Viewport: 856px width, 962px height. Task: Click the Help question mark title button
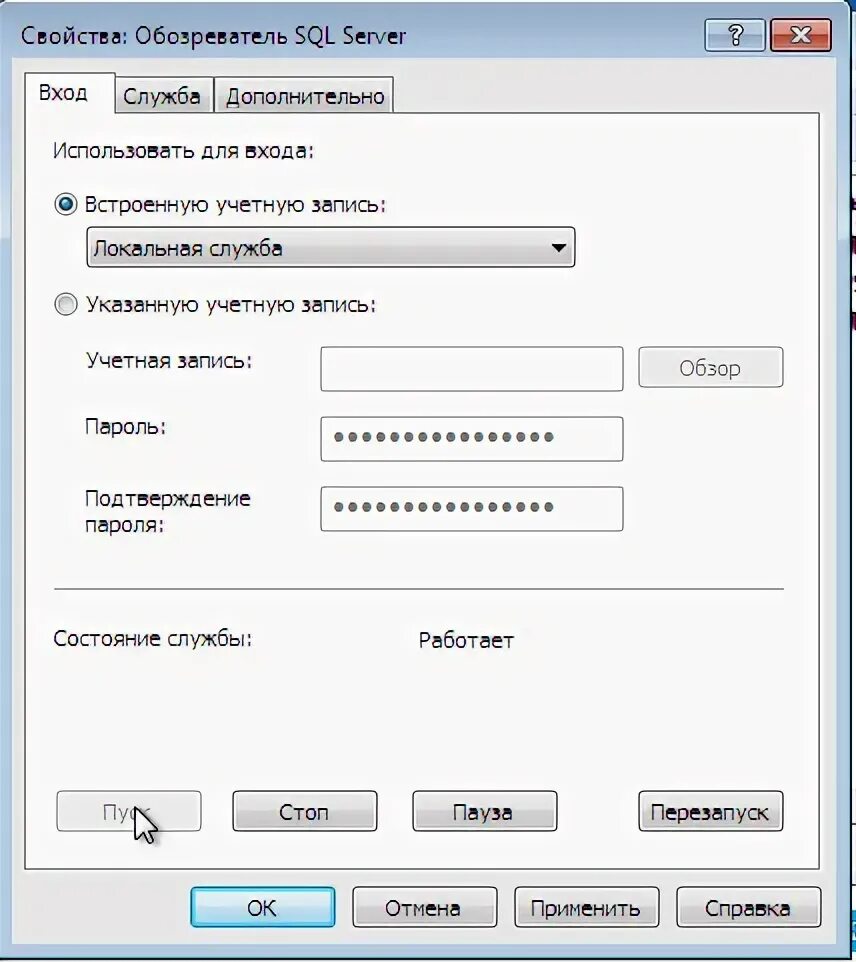click(734, 36)
